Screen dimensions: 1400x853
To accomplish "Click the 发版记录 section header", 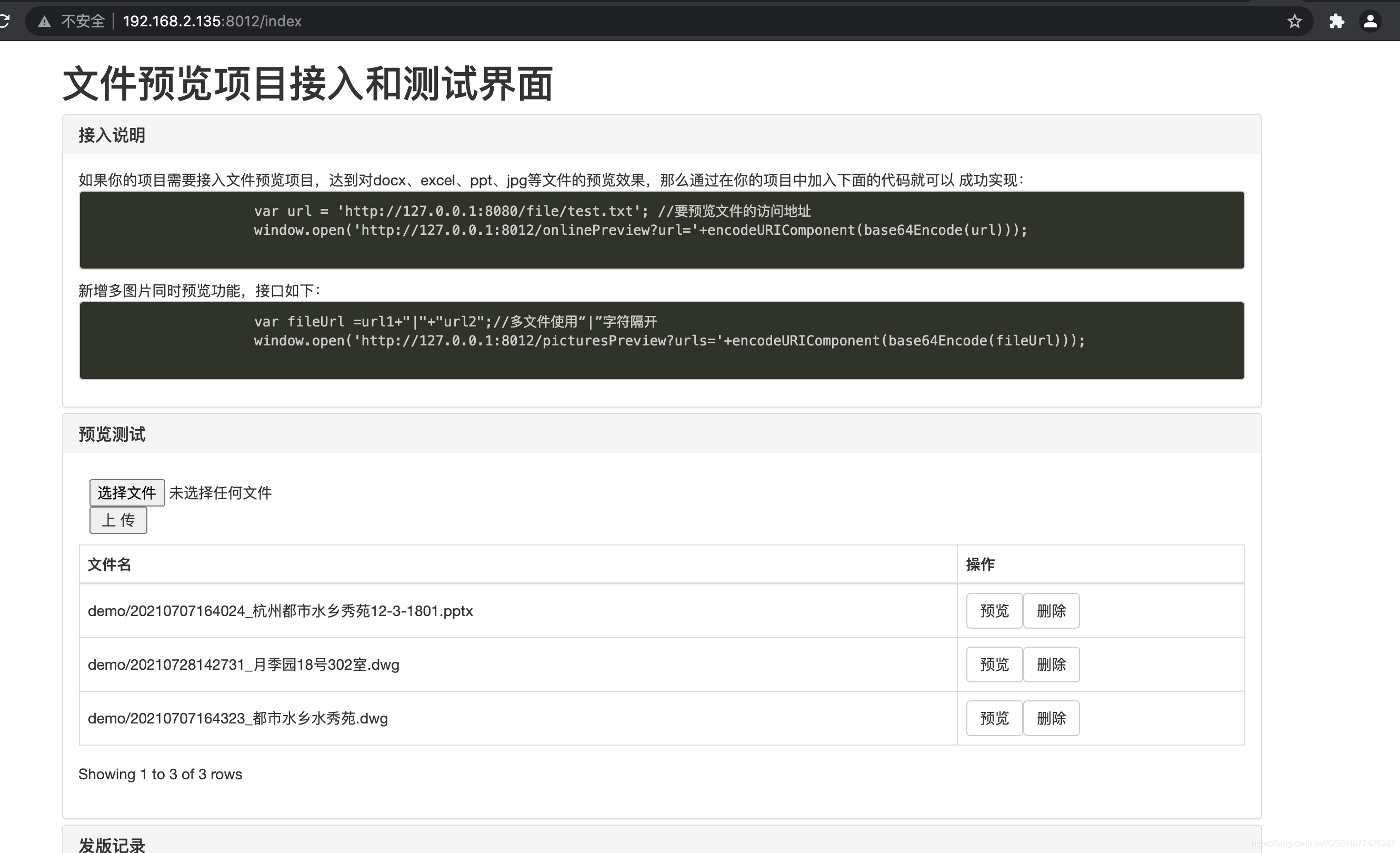I will (x=112, y=845).
